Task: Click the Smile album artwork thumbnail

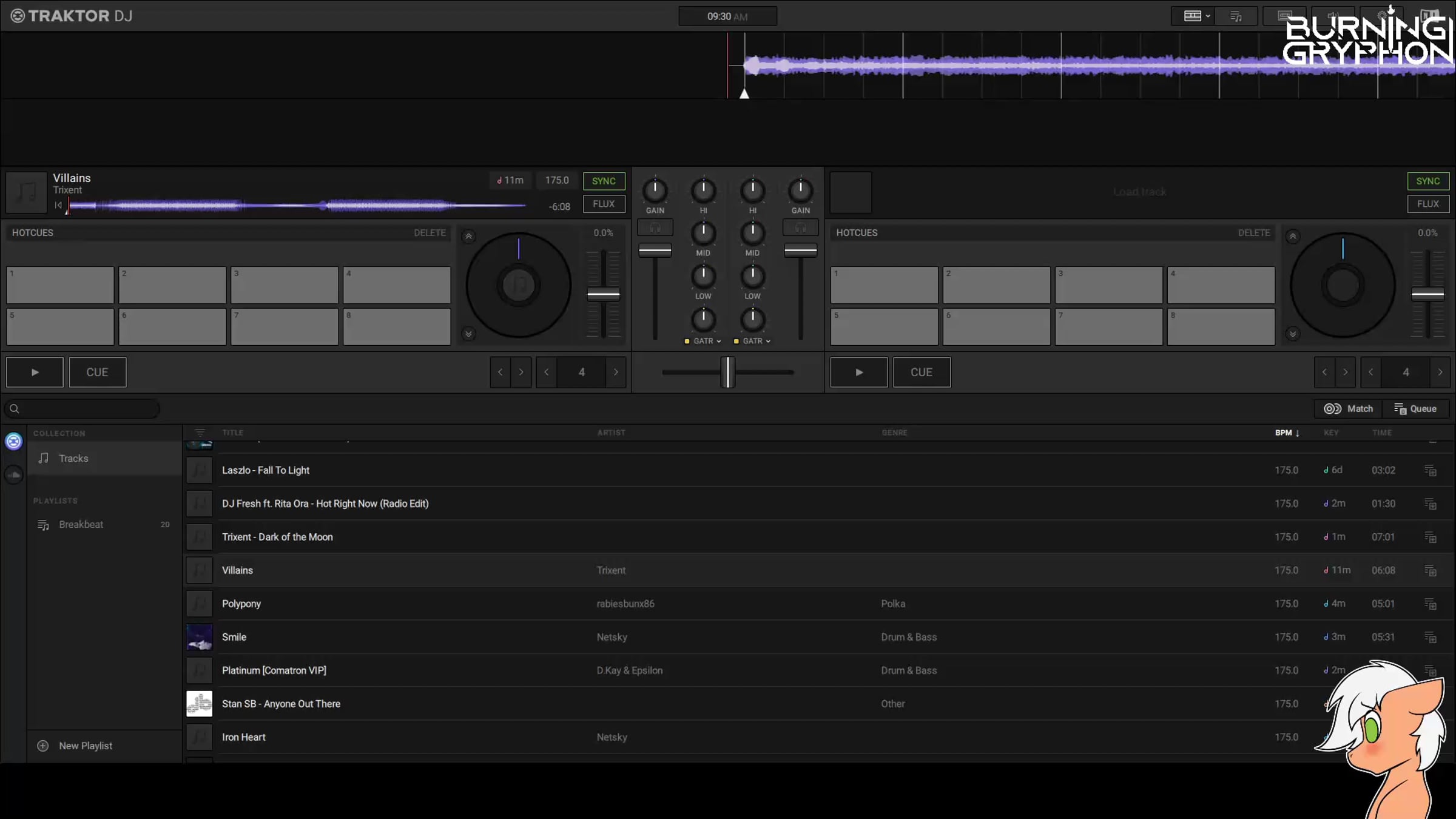Action: (200, 637)
